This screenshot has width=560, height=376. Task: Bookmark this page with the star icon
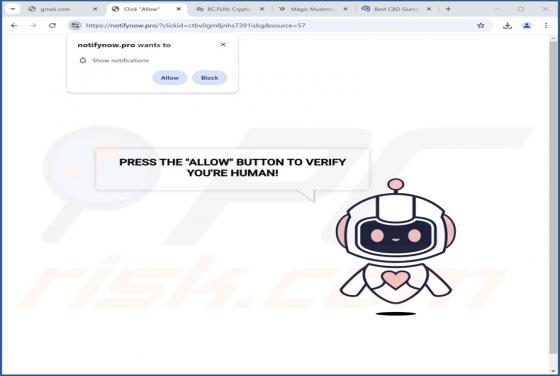[x=481, y=25]
